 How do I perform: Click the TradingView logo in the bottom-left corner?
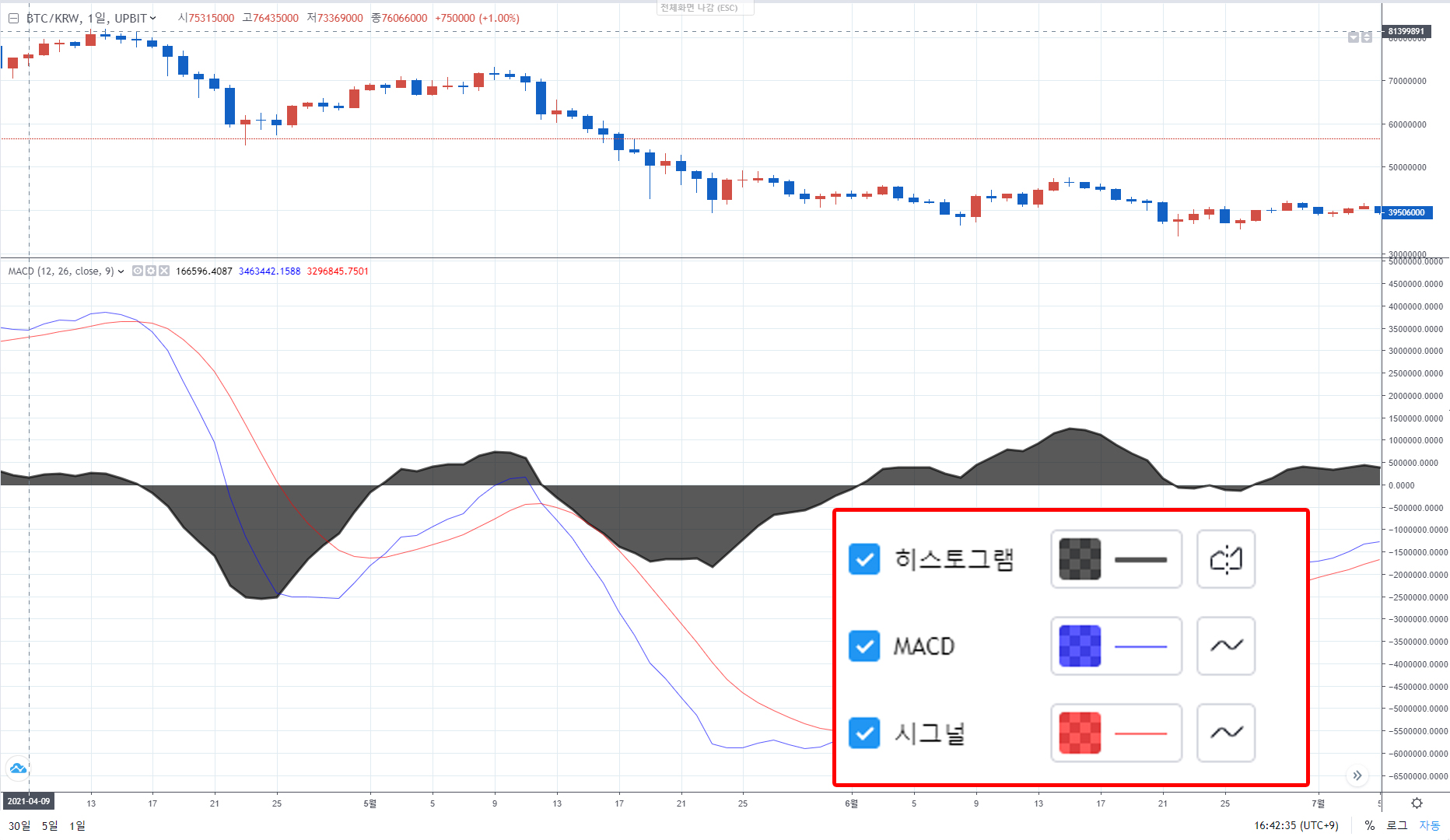click(x=18, y=768)
